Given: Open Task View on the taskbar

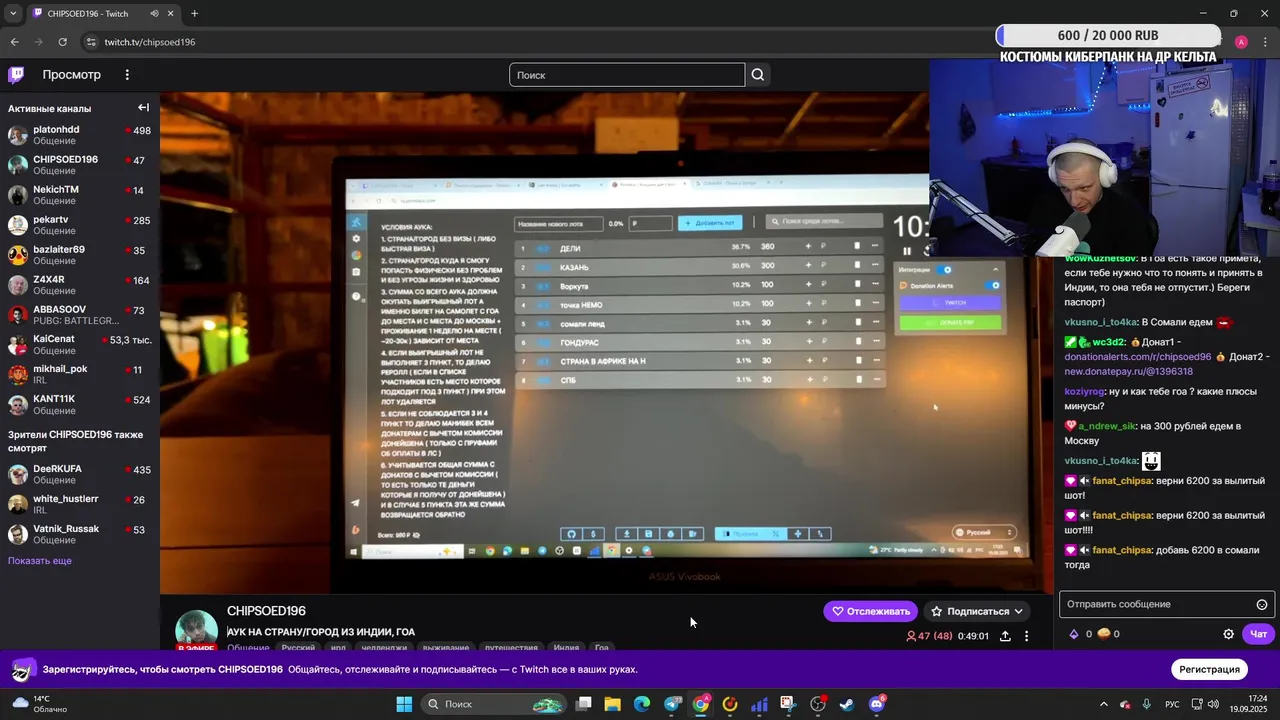Looking at the screenshot, I should [x=584, y=704].
